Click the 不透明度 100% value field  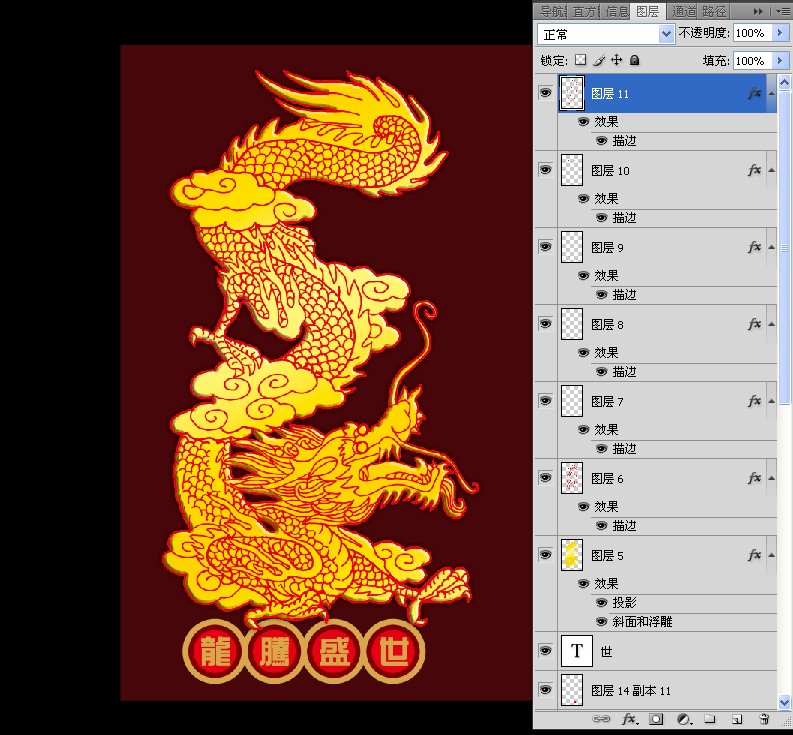coord(753,33)
